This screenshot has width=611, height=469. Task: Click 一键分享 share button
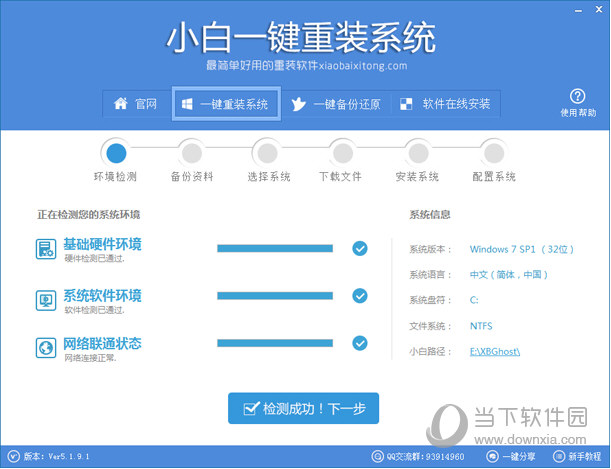point(511,456)
